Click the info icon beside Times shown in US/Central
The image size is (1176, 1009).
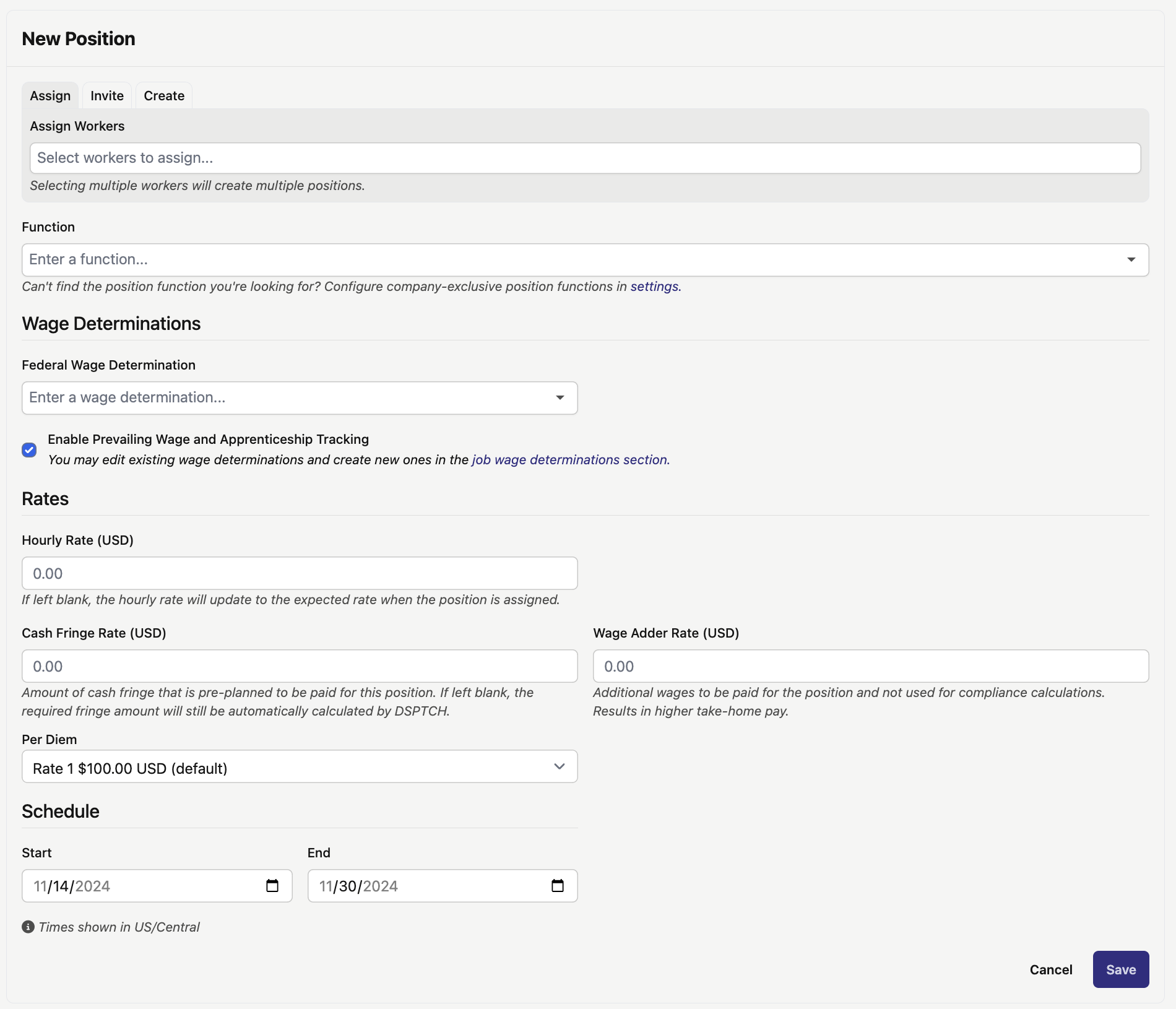coord(28,927)
